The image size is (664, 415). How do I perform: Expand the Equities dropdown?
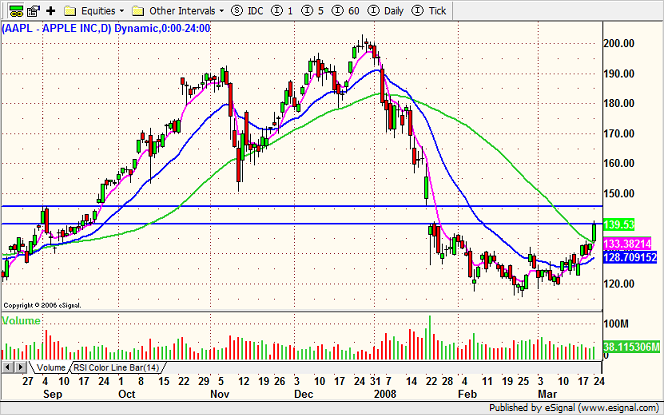pos(122,11)
